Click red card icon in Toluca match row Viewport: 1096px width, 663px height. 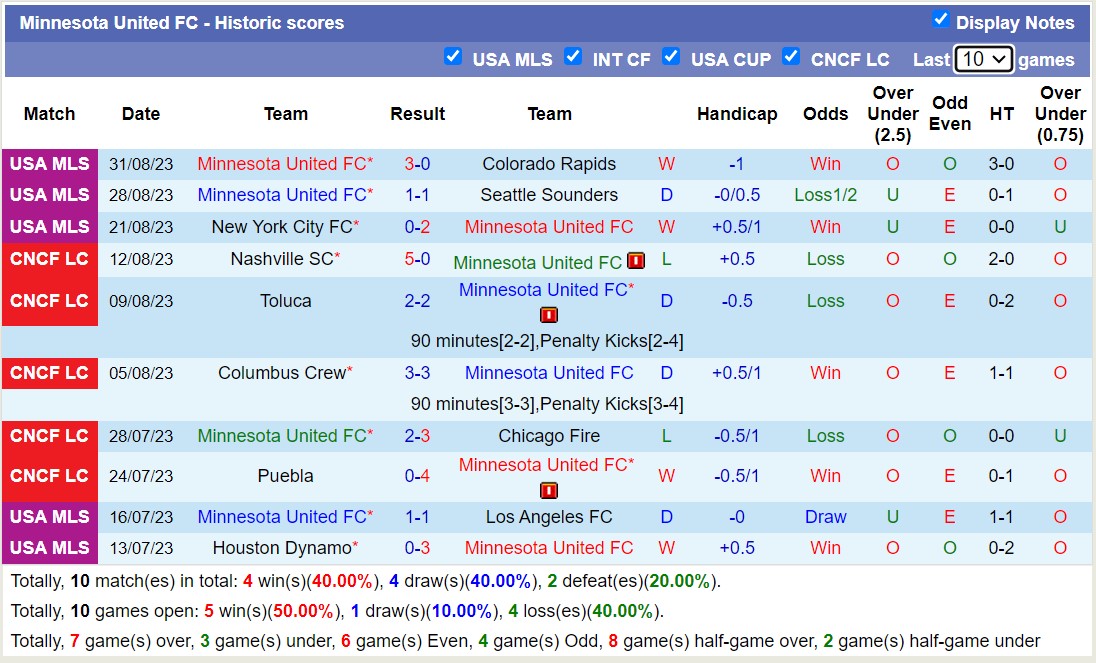[549, 315]
